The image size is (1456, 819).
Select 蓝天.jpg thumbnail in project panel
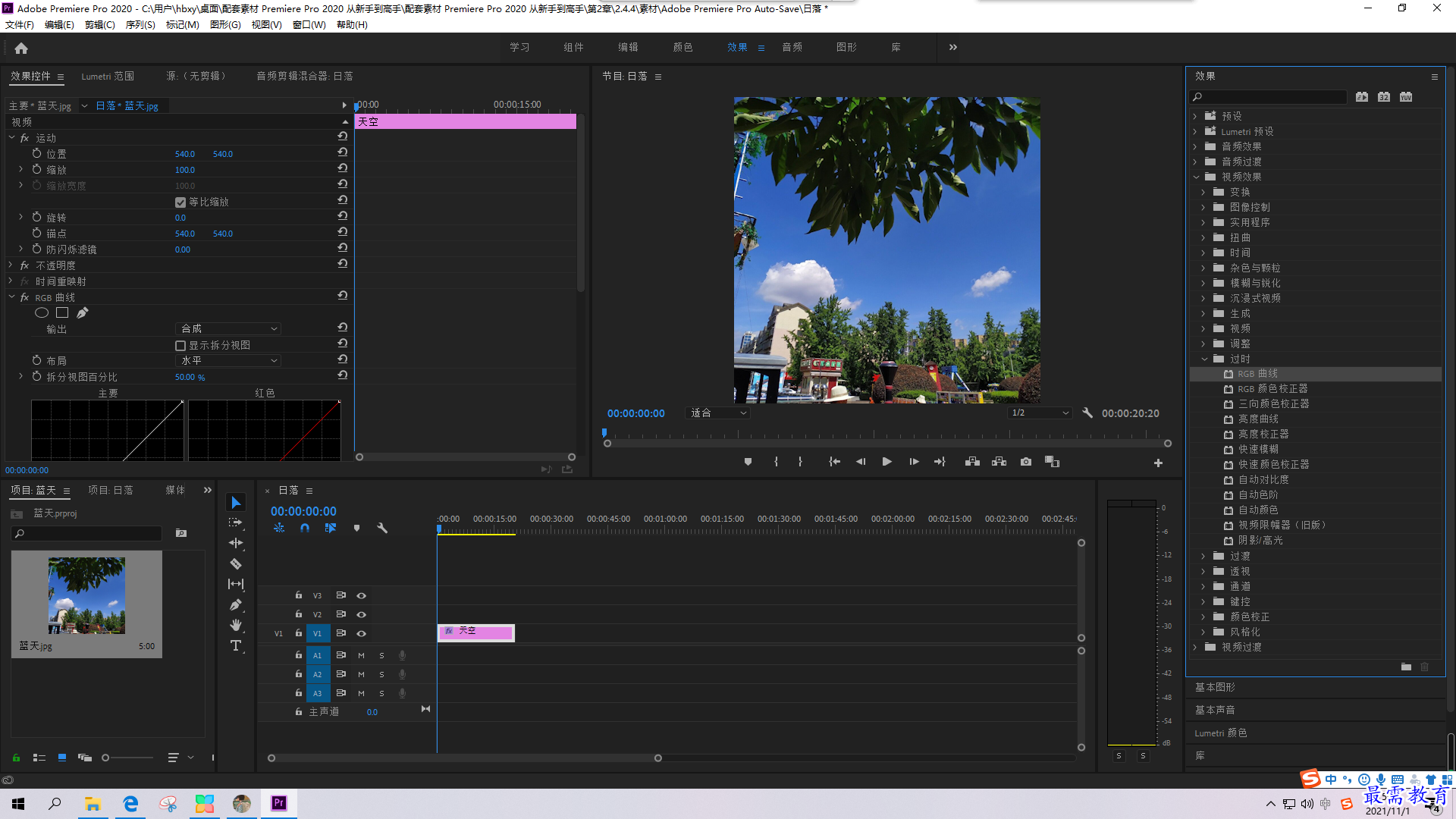point(86,596)
